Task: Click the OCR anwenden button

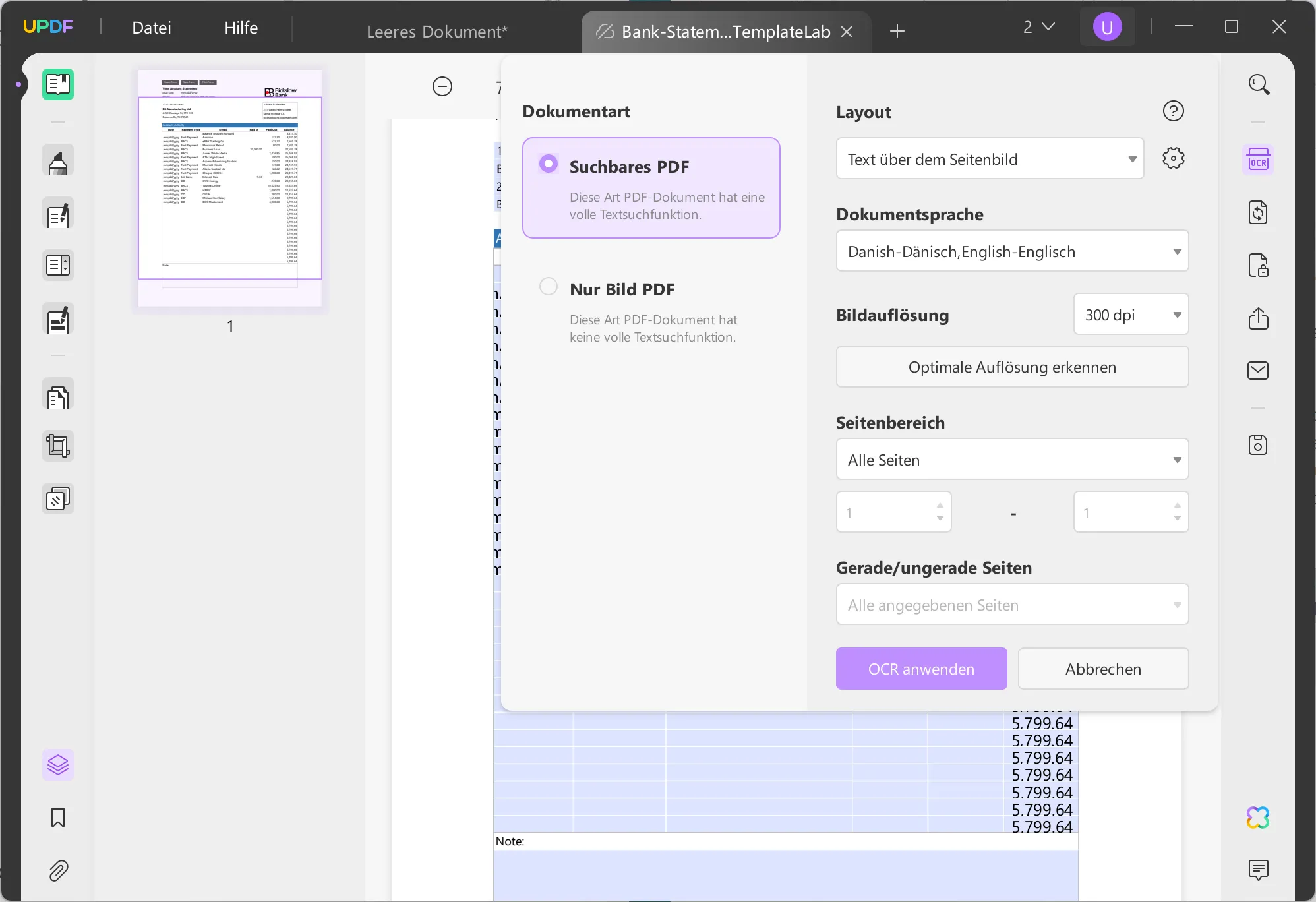Action: 921,669
